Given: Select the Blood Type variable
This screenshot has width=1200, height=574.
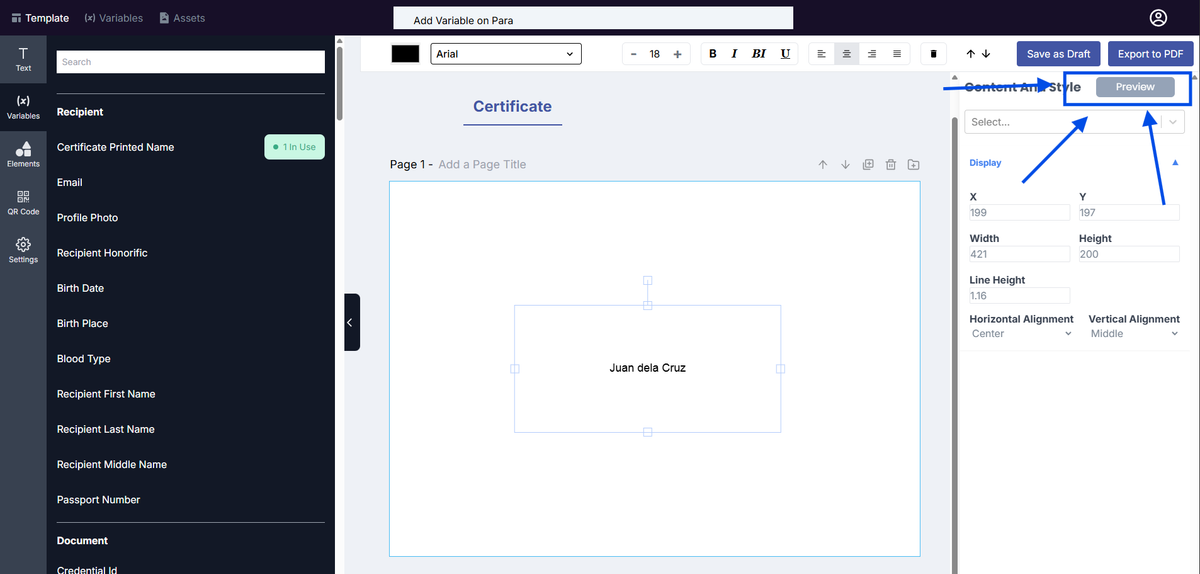Looking at the screenshot, I should 84,359.
